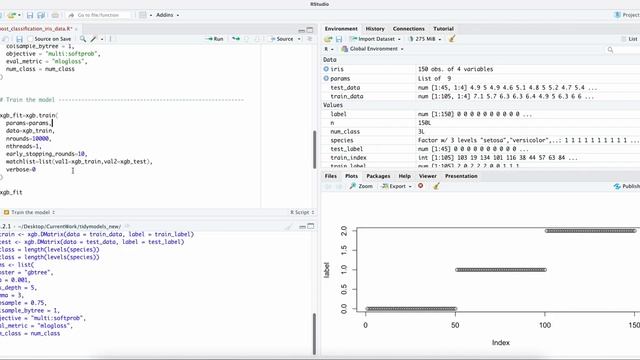Image resolution: width=640 pixels, height=360 pixels.
Task: Select the classification_iris_data.R file tab
Action: point(36,29)
